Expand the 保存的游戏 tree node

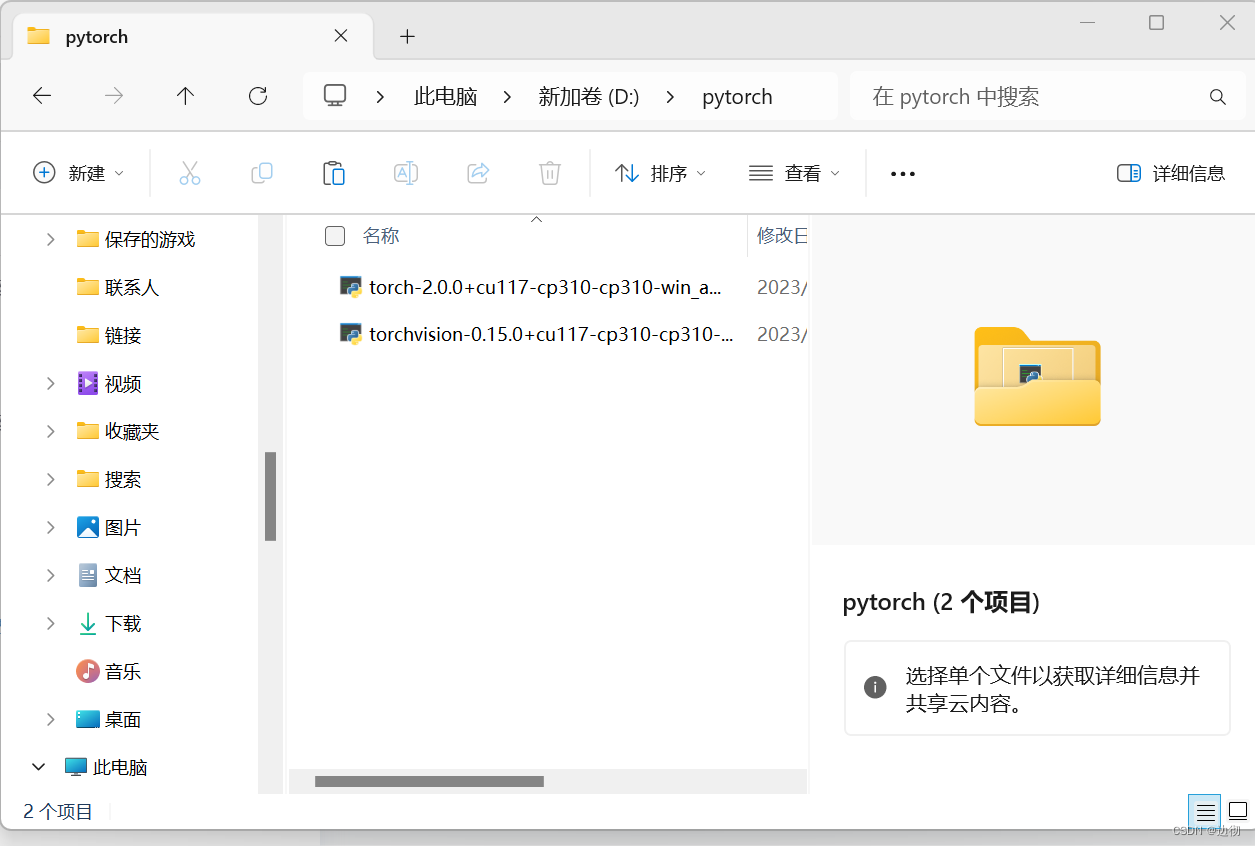51,239
